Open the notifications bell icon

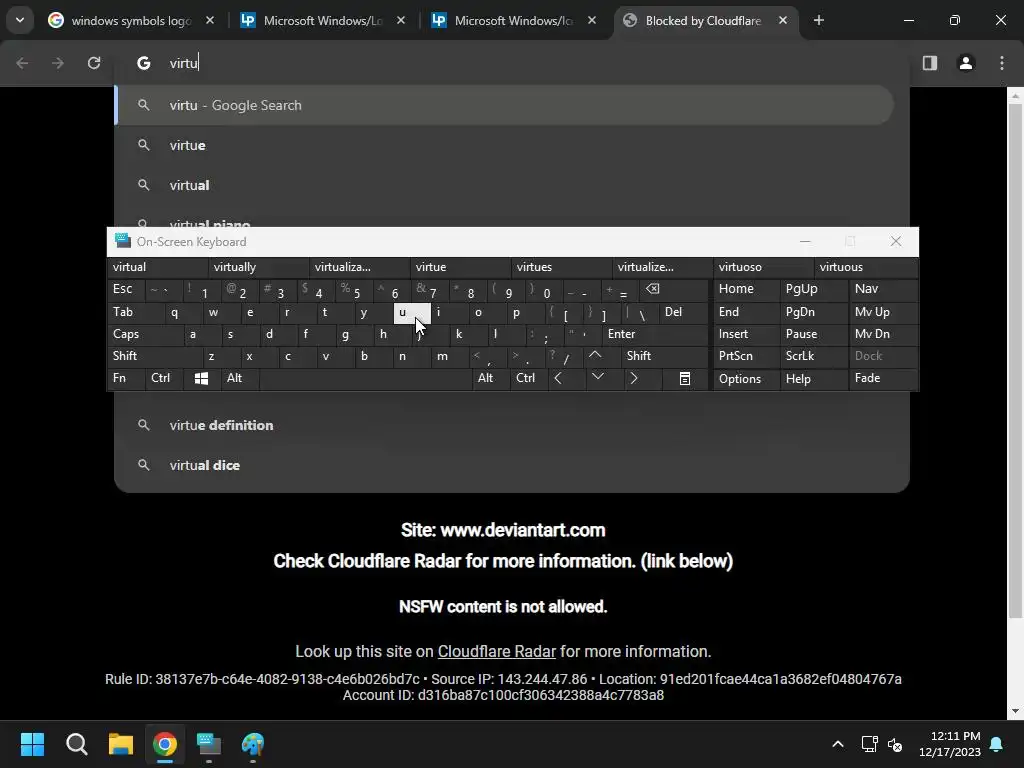(x=997, y=744)
